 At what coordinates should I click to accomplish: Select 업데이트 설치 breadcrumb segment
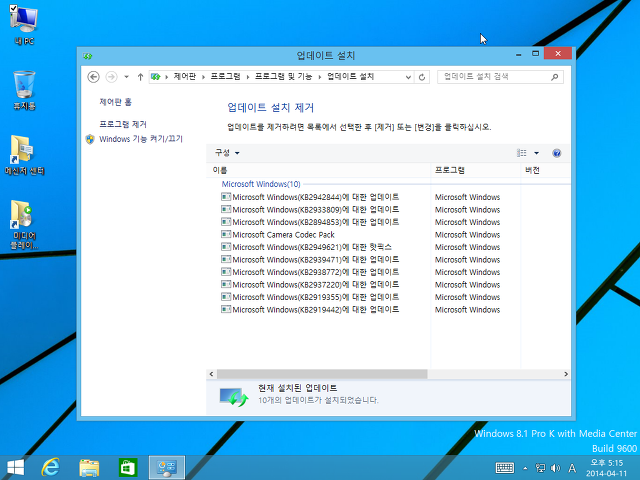pos(350,76)
